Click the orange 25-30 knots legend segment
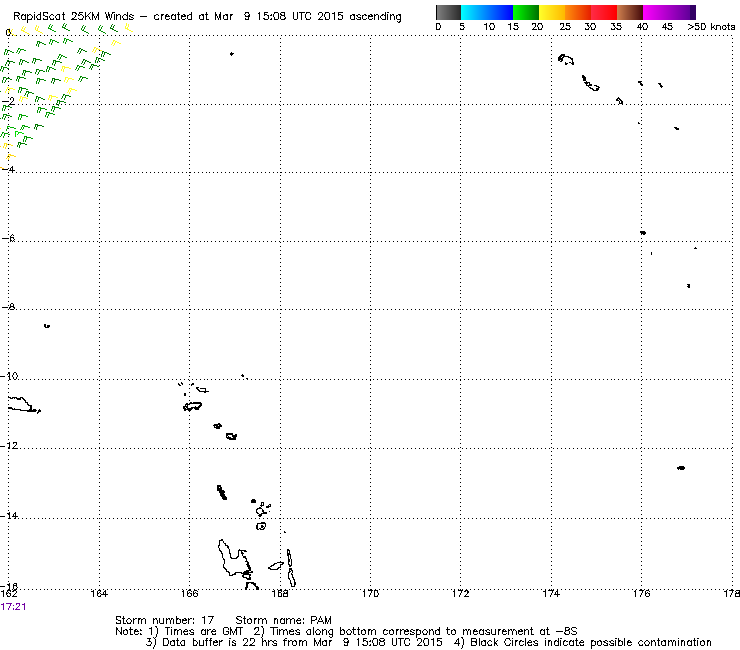This screenshot has height=650, width=740. [x=578, y=12]
